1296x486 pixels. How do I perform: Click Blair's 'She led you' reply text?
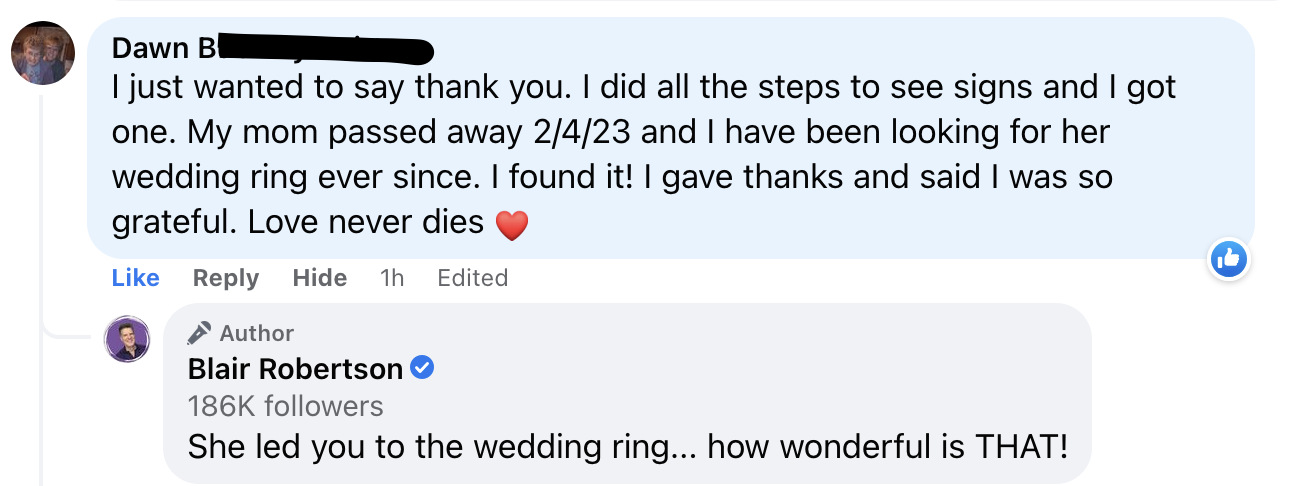(627, 446)
